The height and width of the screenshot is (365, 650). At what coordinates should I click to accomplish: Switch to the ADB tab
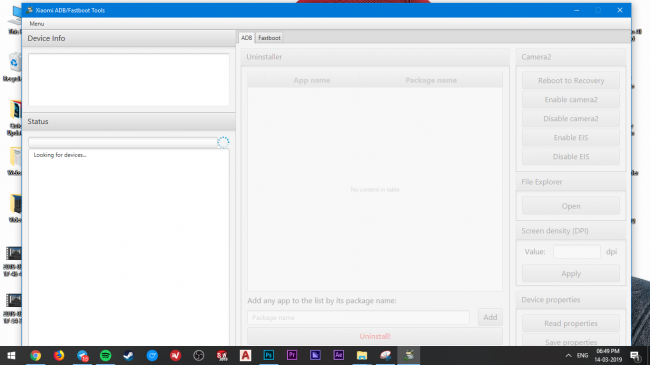246,38
